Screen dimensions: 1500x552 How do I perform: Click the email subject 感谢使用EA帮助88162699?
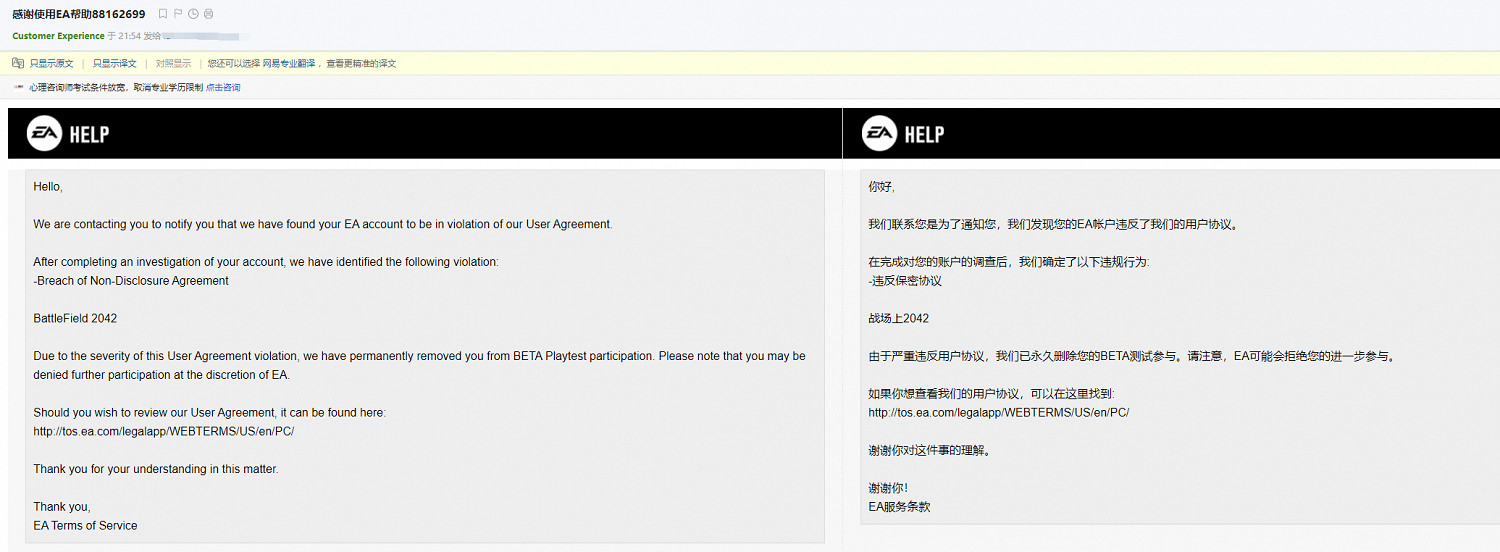pos(78,14)
